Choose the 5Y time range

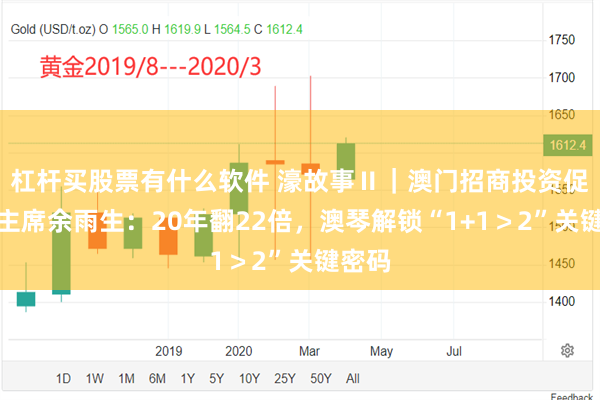point(217,379)
